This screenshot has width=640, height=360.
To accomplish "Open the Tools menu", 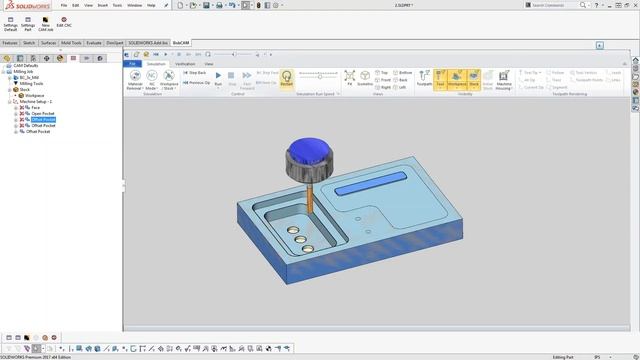I will pos(117,5).
